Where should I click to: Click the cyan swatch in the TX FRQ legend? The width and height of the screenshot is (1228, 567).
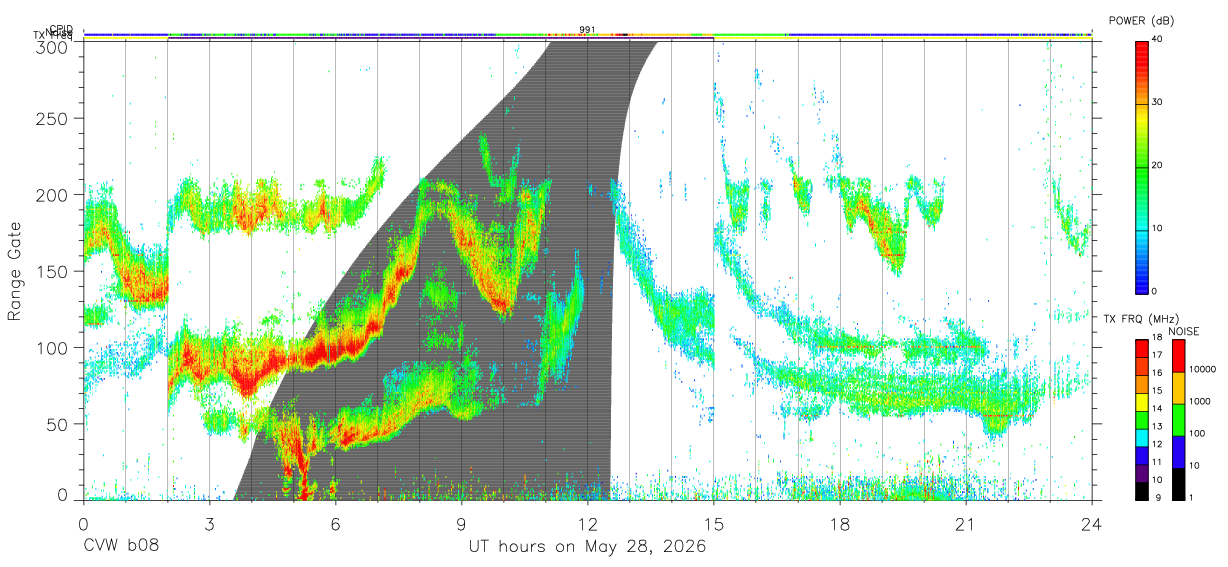pos(1141,436)
